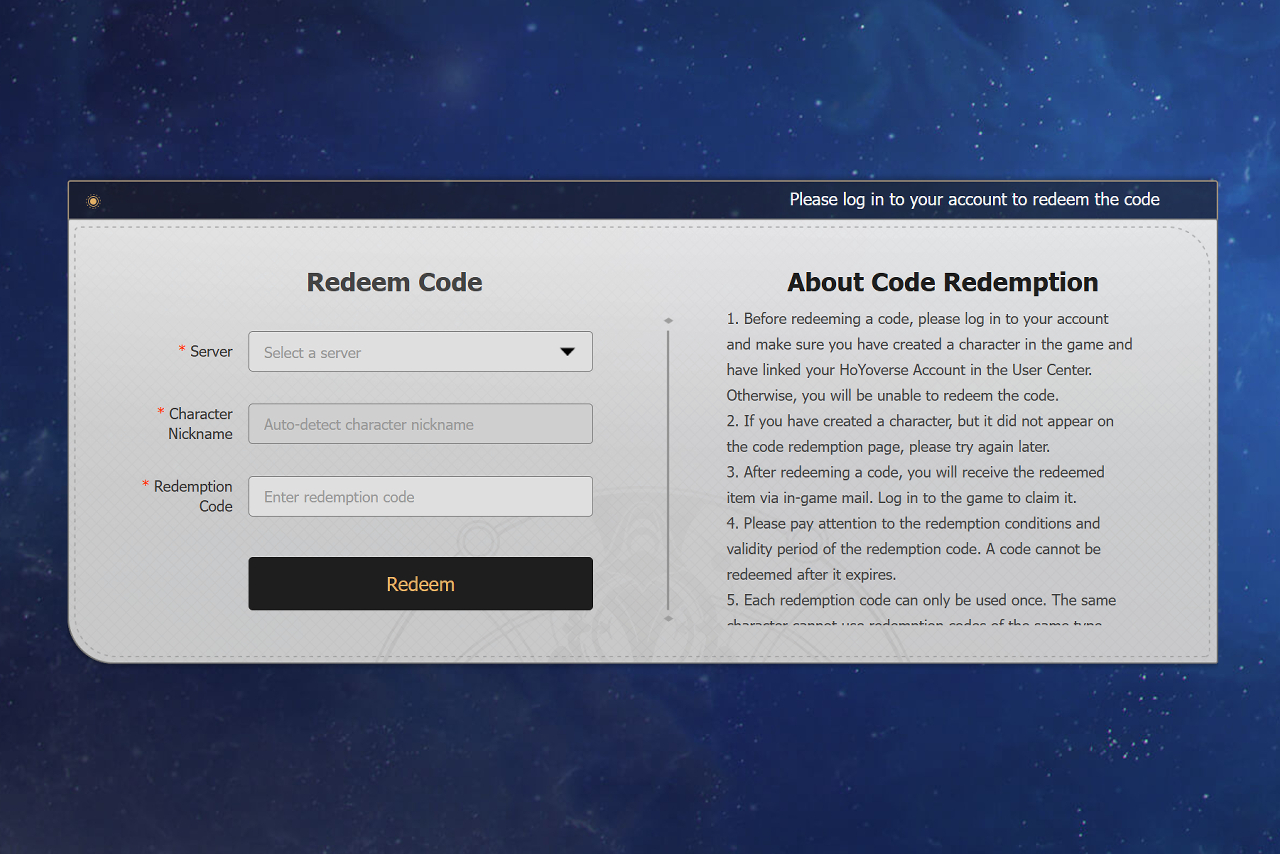The image size is (1280, 854).
Task: Click the black dropdown arrow in Server field
Action: pos(567,352)
